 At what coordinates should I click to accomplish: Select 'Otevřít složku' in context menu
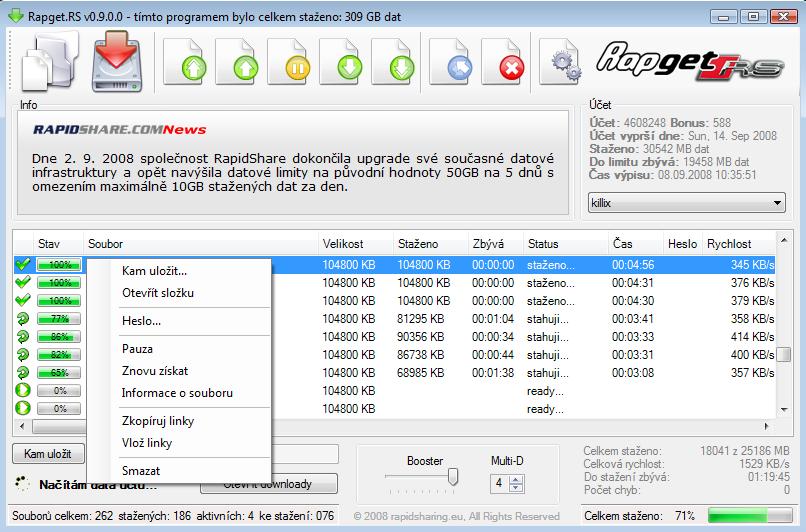pos(158,293)
